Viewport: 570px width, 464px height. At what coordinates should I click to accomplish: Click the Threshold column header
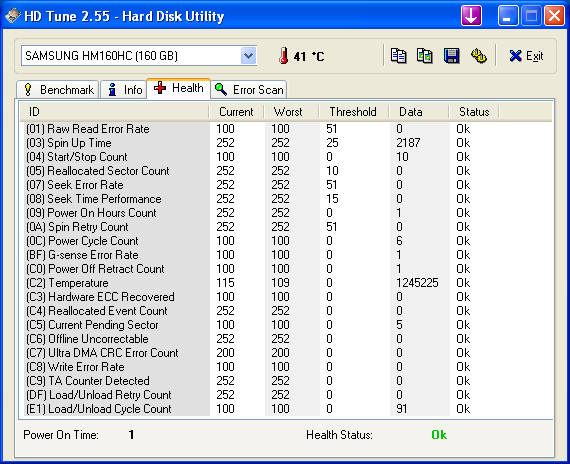353,112
